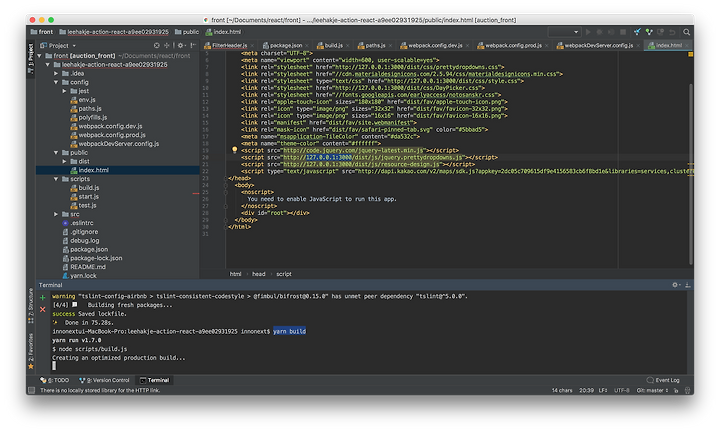Click the hide Terminal panel icon
The height and width of the screenshot is (432, 720).
click(x=688, y=285)
